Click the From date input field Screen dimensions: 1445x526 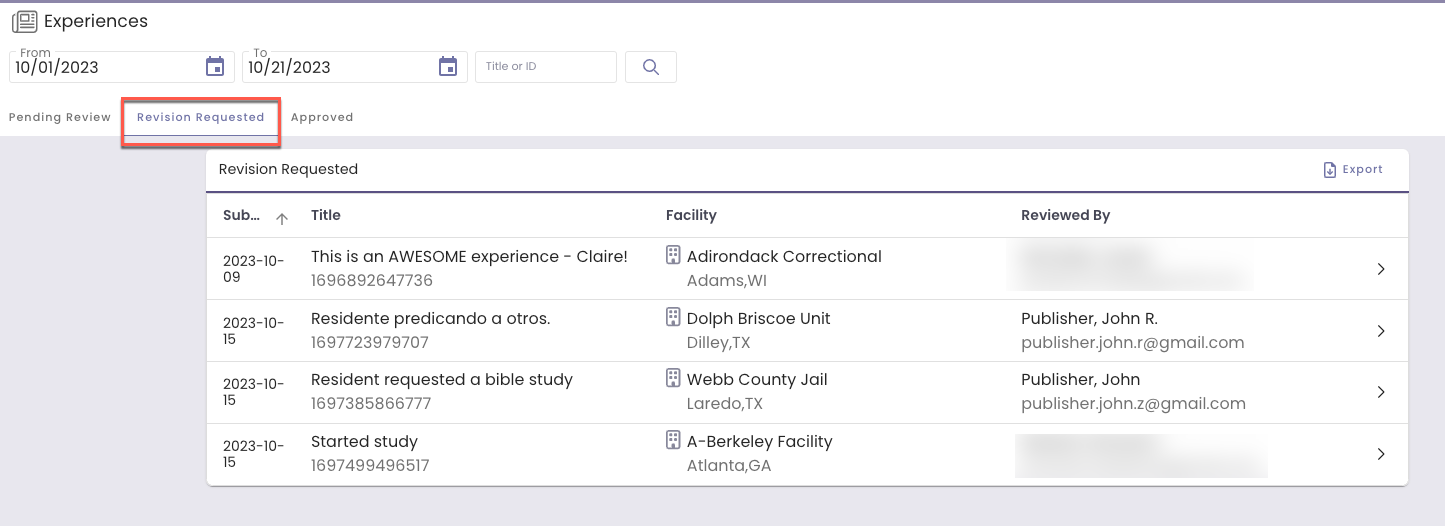[x=105, y=68]
